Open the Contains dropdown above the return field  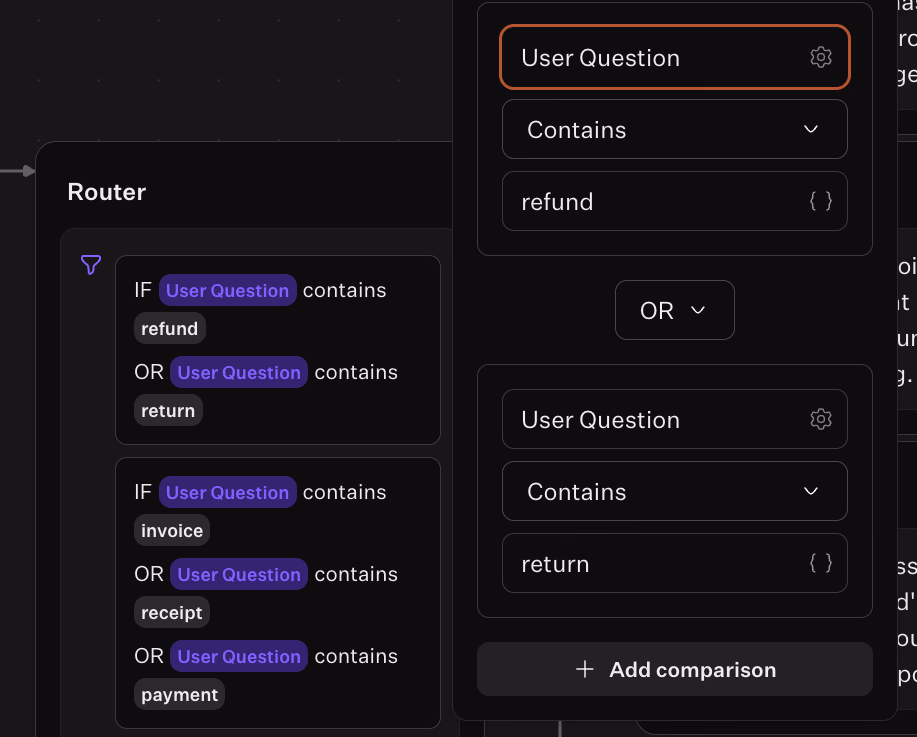point(674,492)
